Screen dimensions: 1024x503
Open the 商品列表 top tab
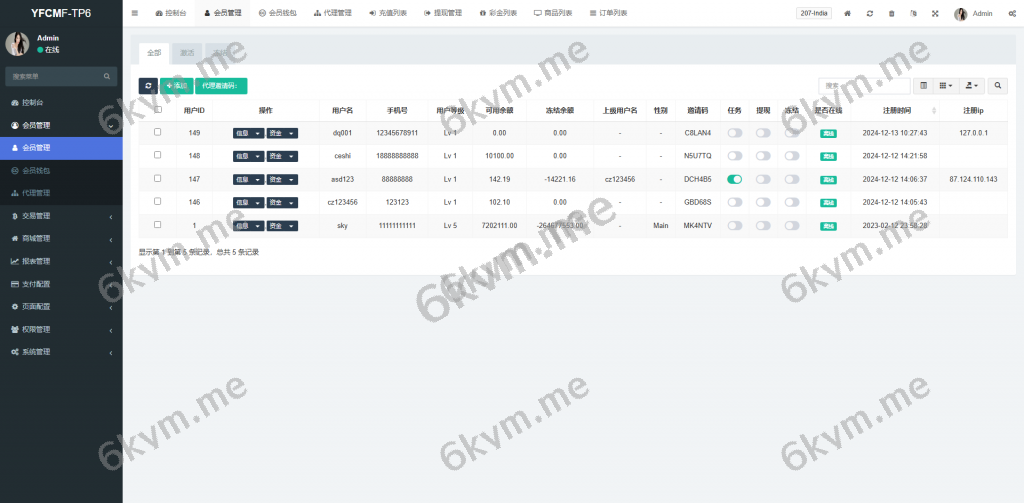point(553,13)
